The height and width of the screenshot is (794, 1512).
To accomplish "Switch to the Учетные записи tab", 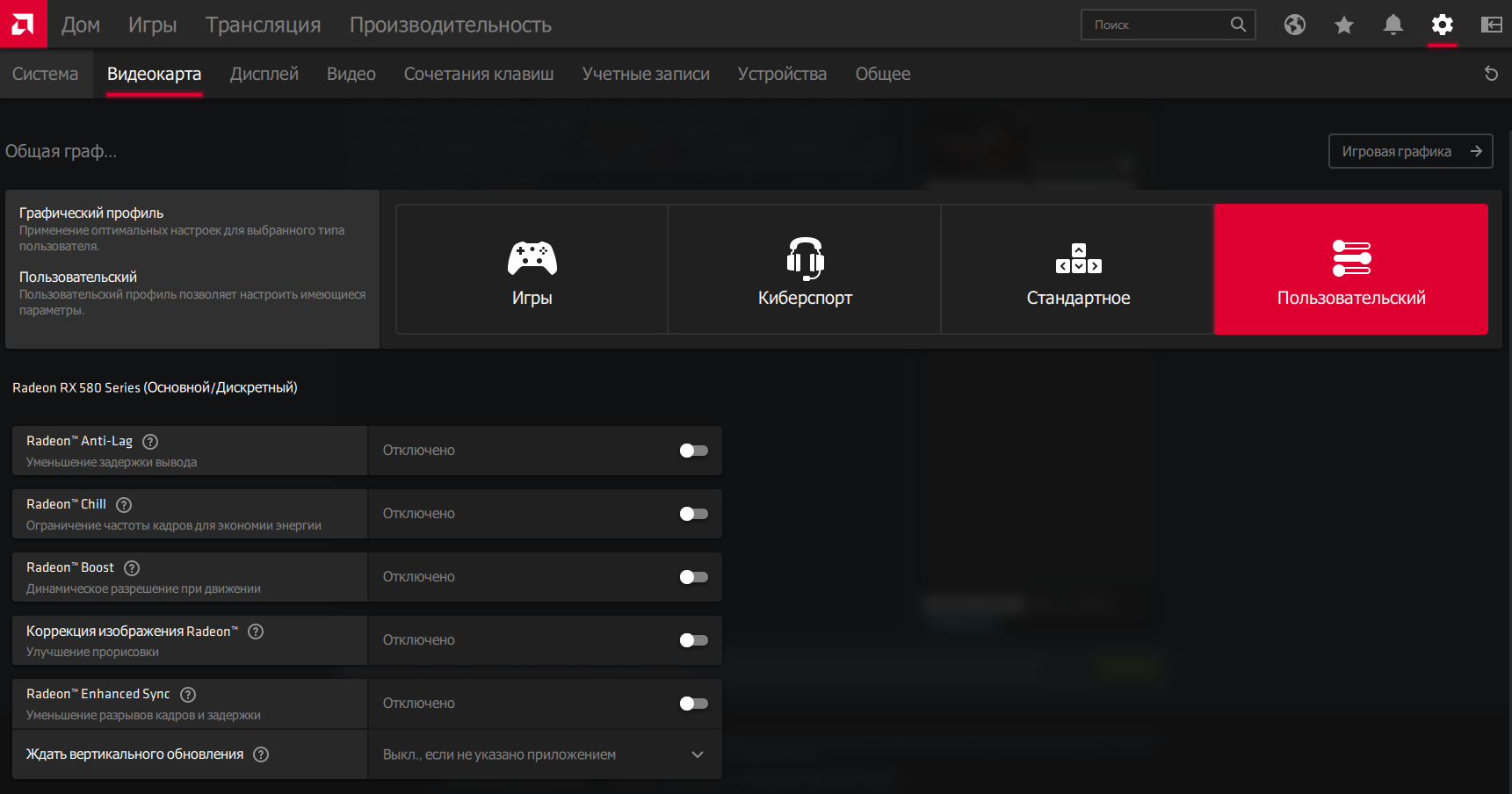I will [x=646, y=74].
